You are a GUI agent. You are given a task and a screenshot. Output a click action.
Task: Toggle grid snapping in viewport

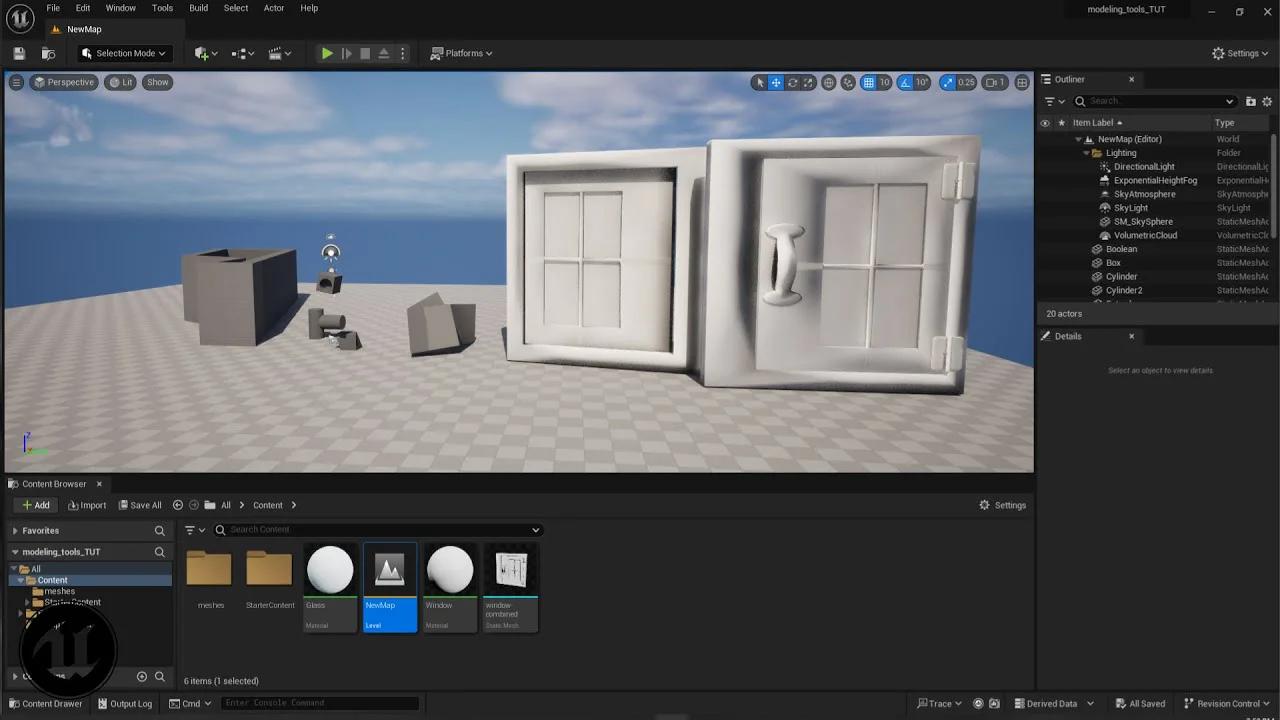click(869, 83)
